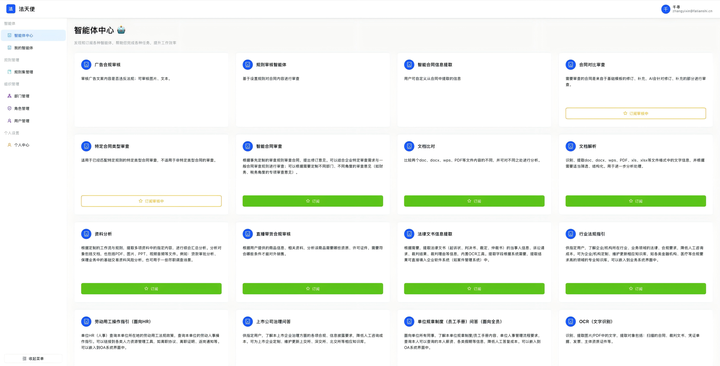Open 用户管理 in the sidebar
Viewport: 720px width, 366px height.
point(33,121)
